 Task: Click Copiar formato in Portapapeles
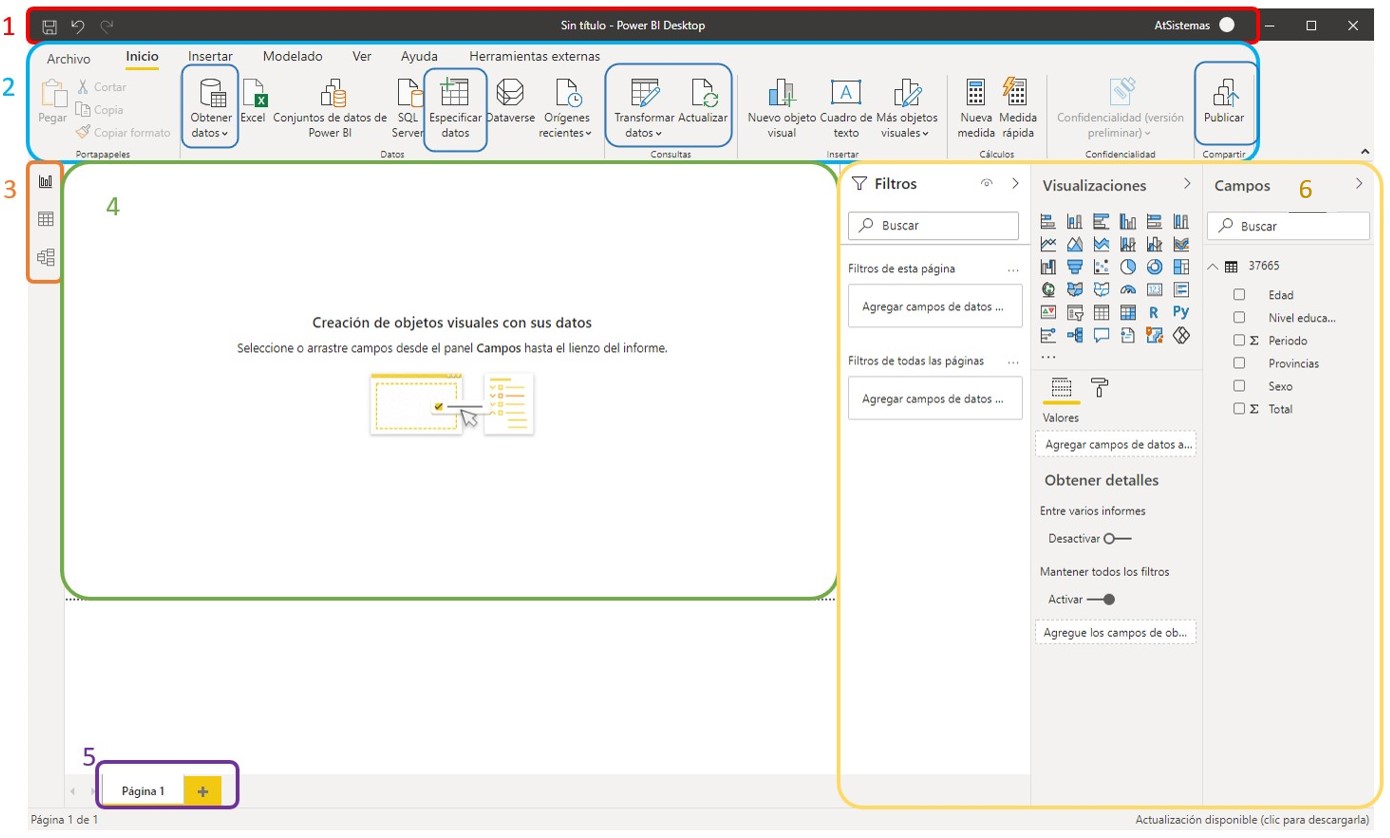123,132
